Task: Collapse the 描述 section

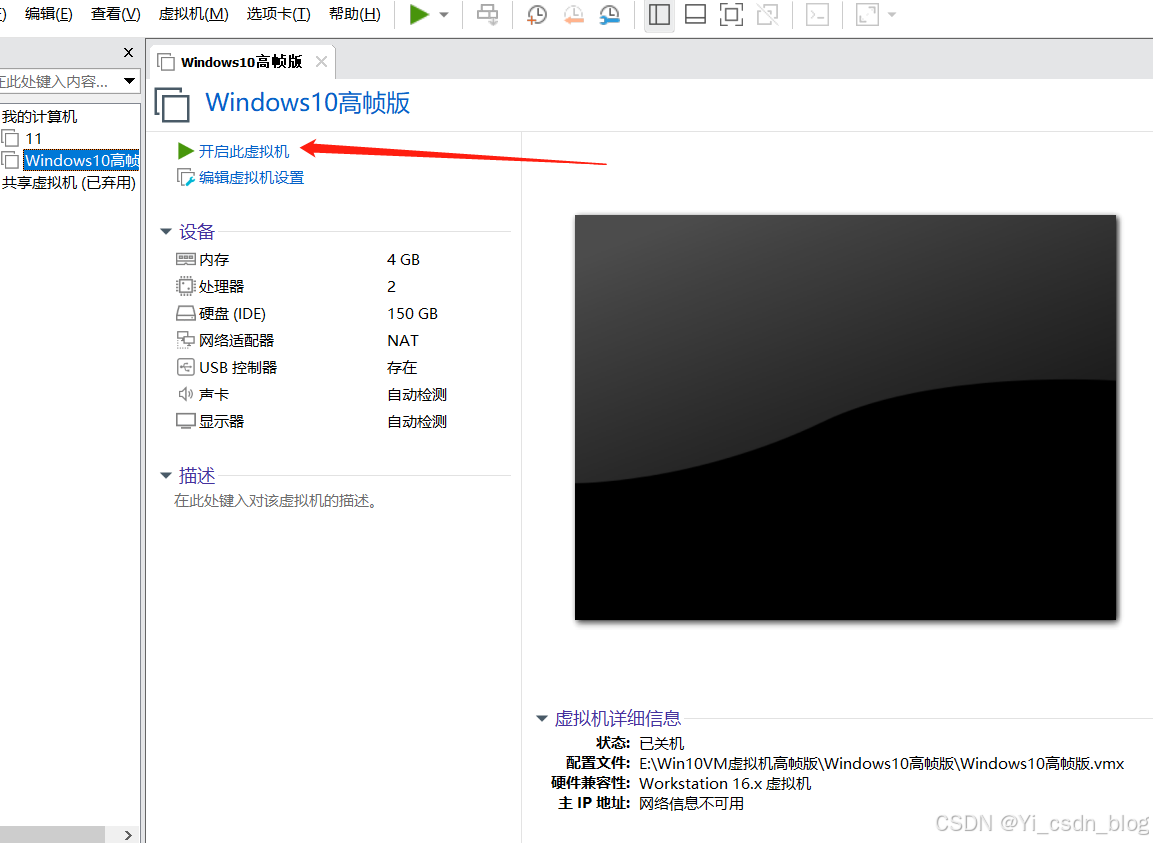Action: [x=166, y=476]
